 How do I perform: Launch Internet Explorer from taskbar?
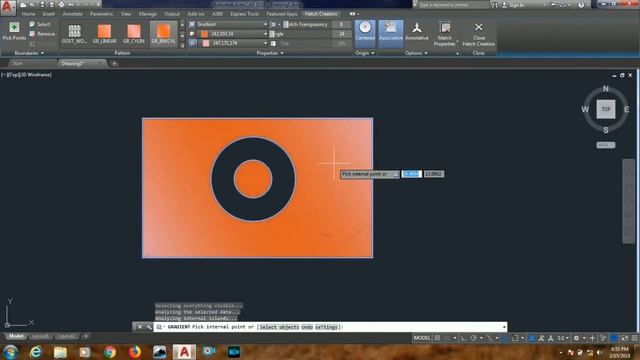tap(36, 352)
